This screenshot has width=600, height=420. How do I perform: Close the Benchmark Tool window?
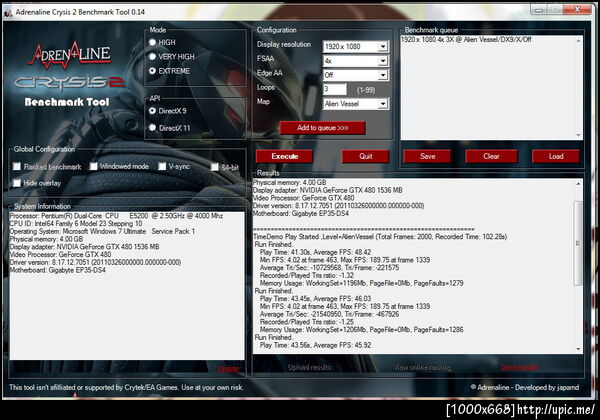click(x=577, y=10)
